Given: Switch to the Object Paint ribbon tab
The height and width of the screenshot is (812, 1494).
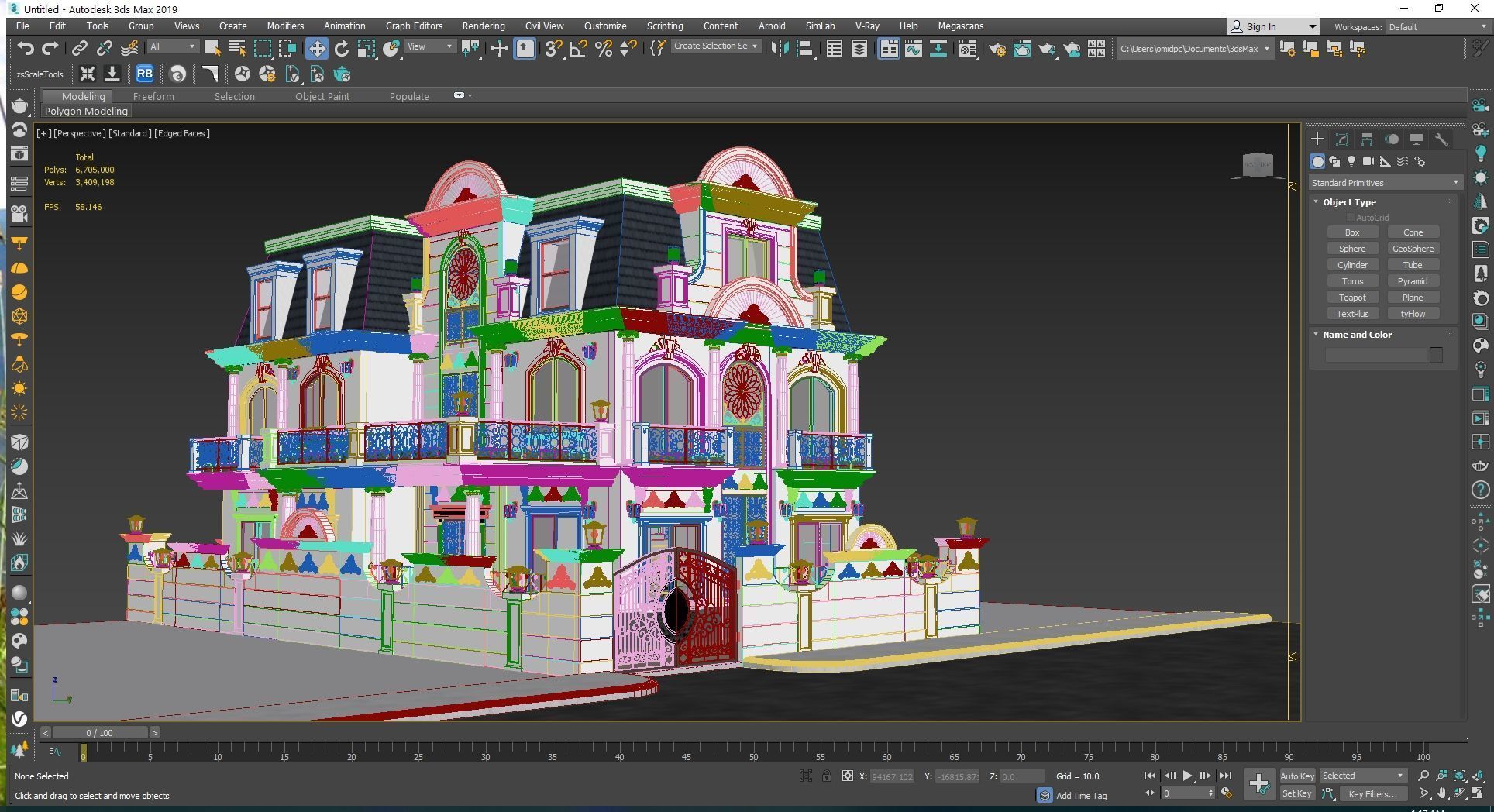Looking at the screenshot, I should [x=322, y=96].
